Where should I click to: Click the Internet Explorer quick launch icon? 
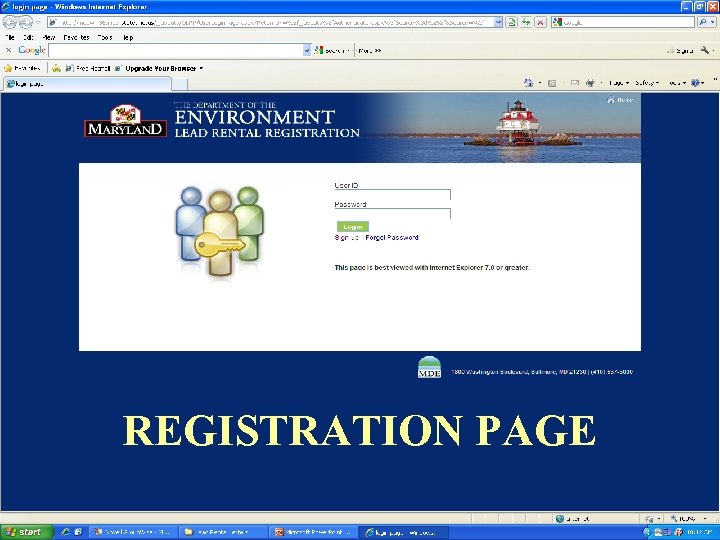(x=66, y=532)
